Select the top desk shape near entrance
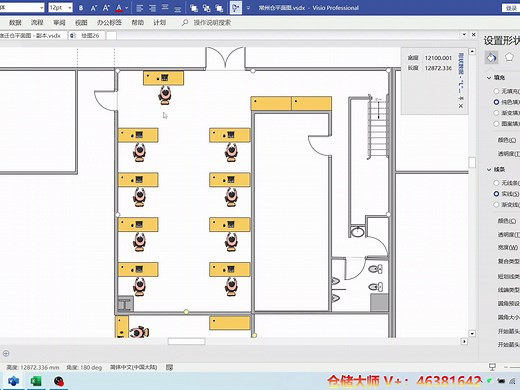Viewport: 520px width, 390px height. pos(163,78)
